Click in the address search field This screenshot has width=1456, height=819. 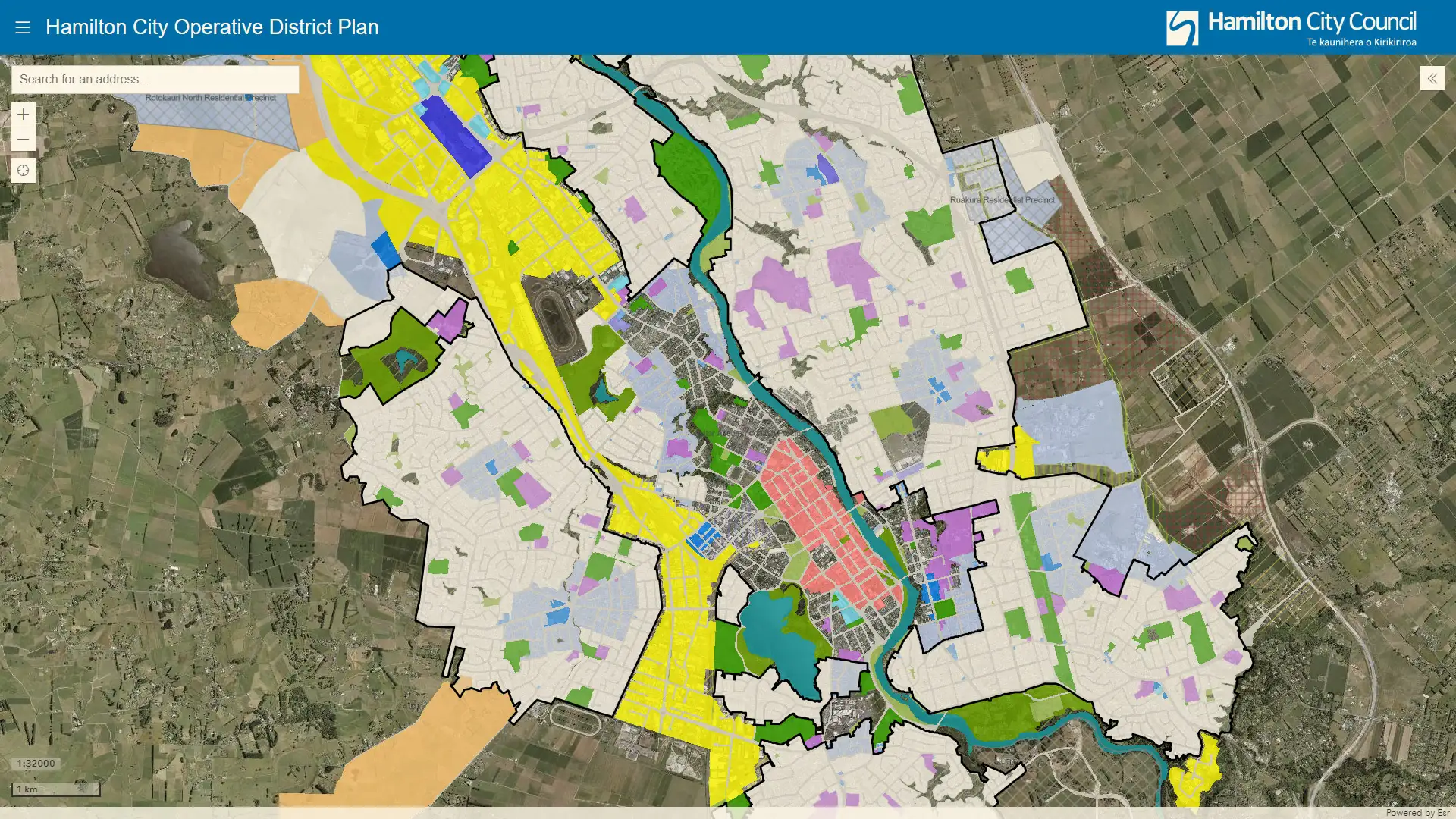pos(155,79)
